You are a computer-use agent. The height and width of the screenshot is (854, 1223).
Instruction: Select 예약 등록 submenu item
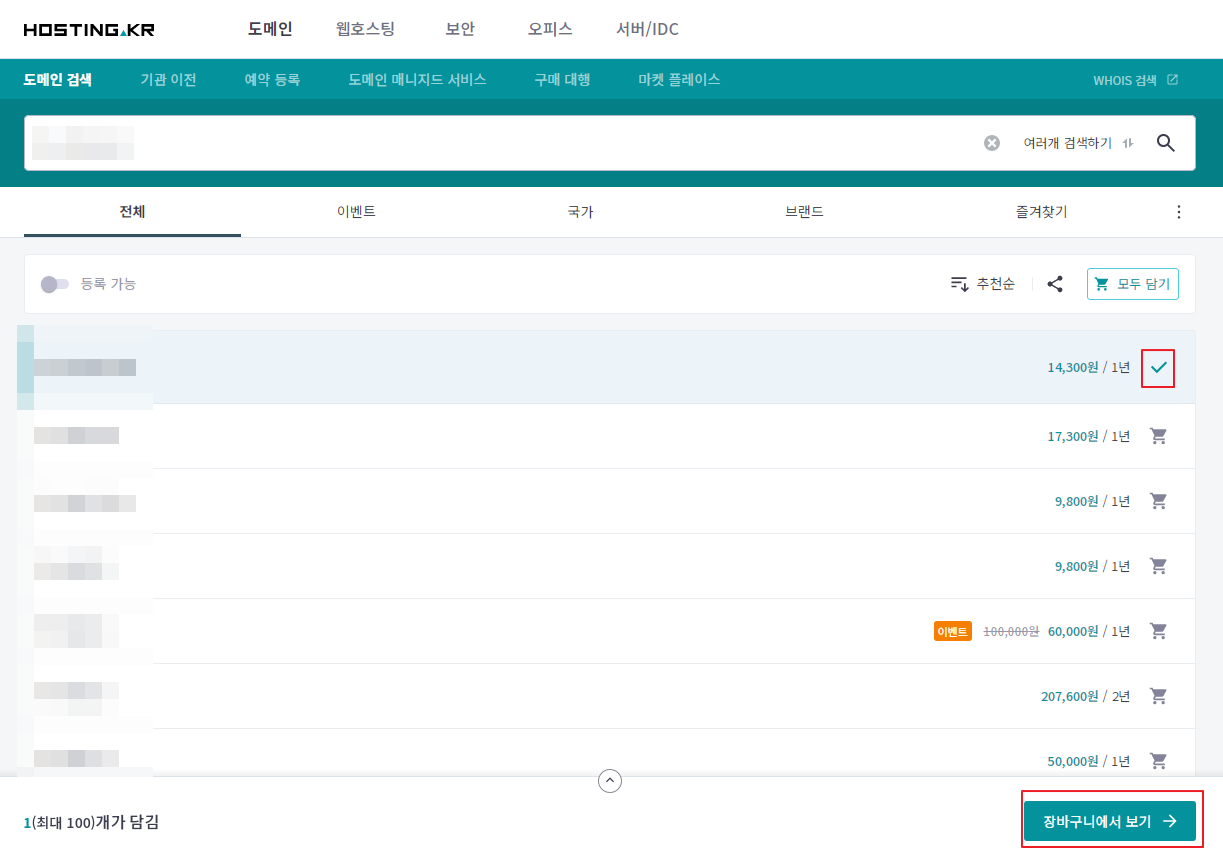click(x=272, y=80)
